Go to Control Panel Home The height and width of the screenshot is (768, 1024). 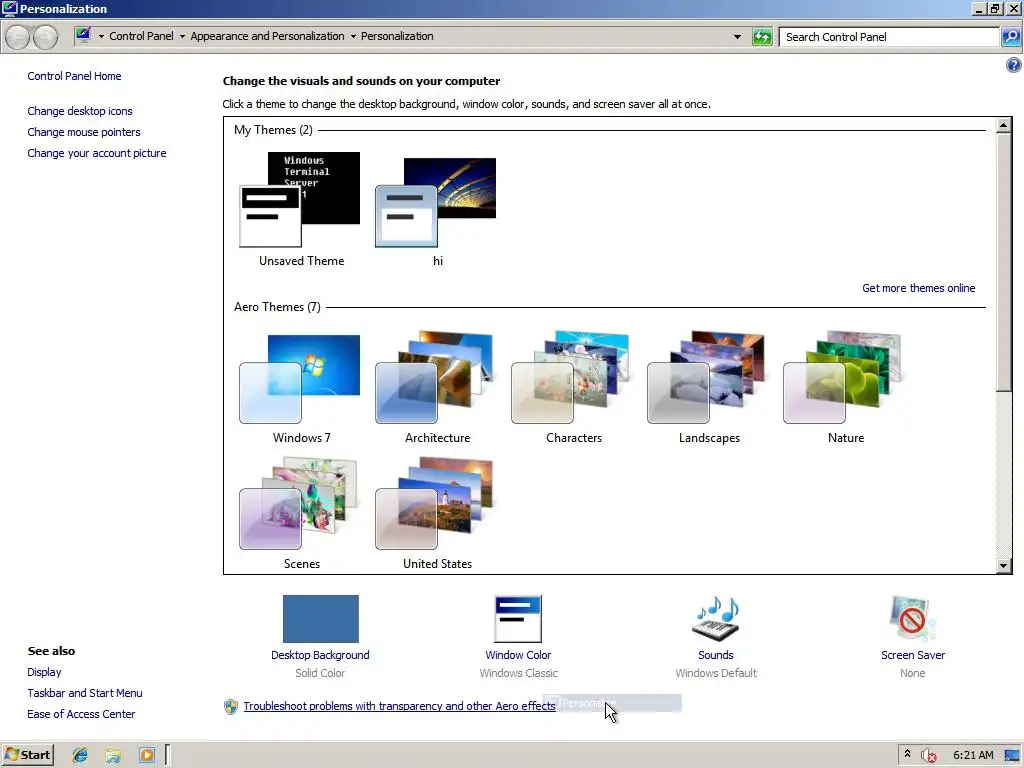74,76
